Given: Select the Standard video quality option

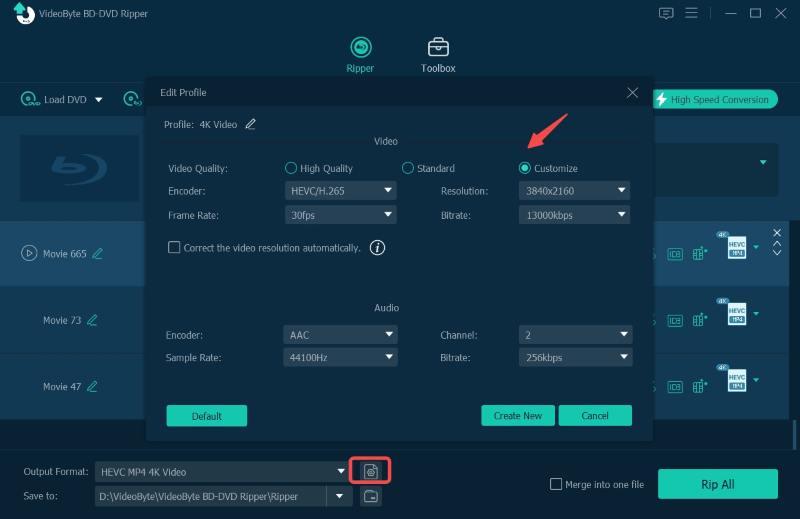Looking at the screenshot, I should coord(408,168).
